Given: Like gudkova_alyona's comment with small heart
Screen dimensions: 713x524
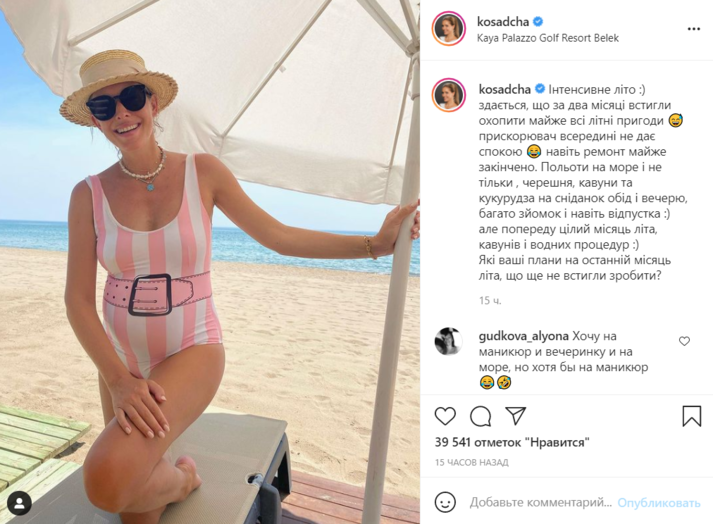Looking at the screenshot, I should pos(684,341).
